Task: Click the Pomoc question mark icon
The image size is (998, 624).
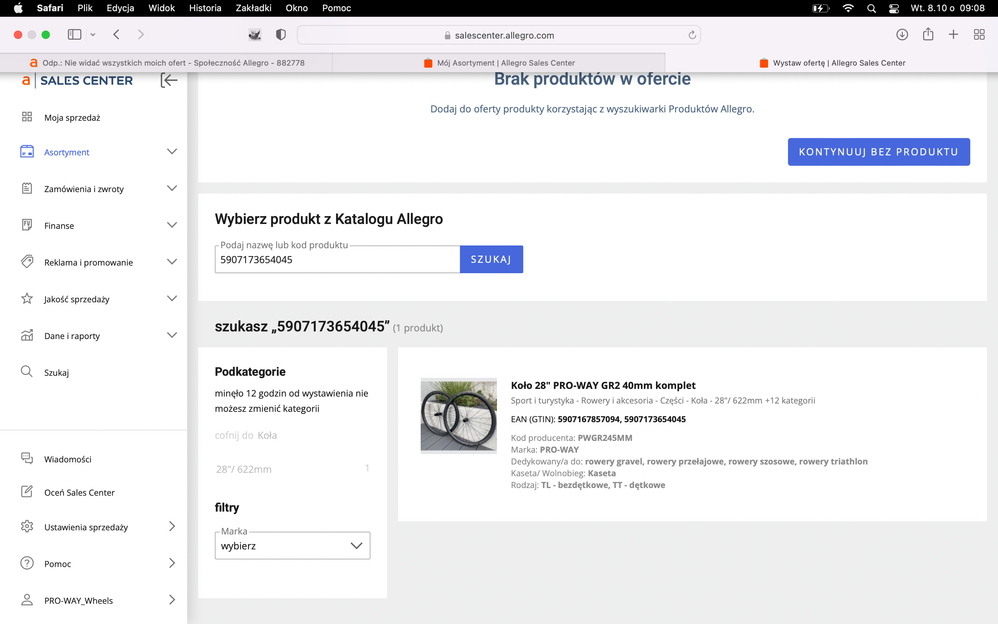Action: (27, 564)
